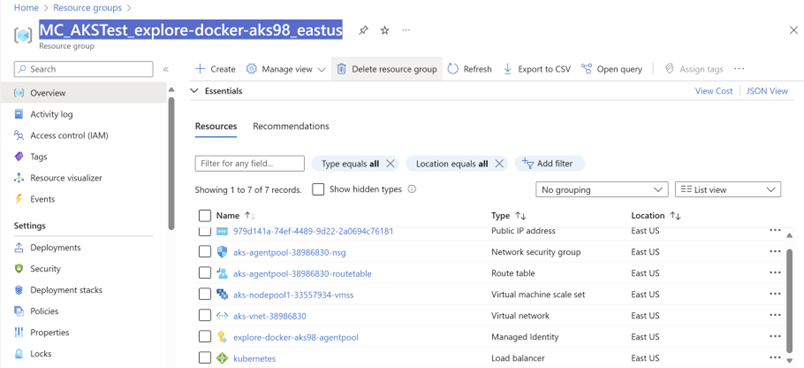
Task: Click the Deployment stacks icon
Action: pyautogui.click(x=19, y=290)
